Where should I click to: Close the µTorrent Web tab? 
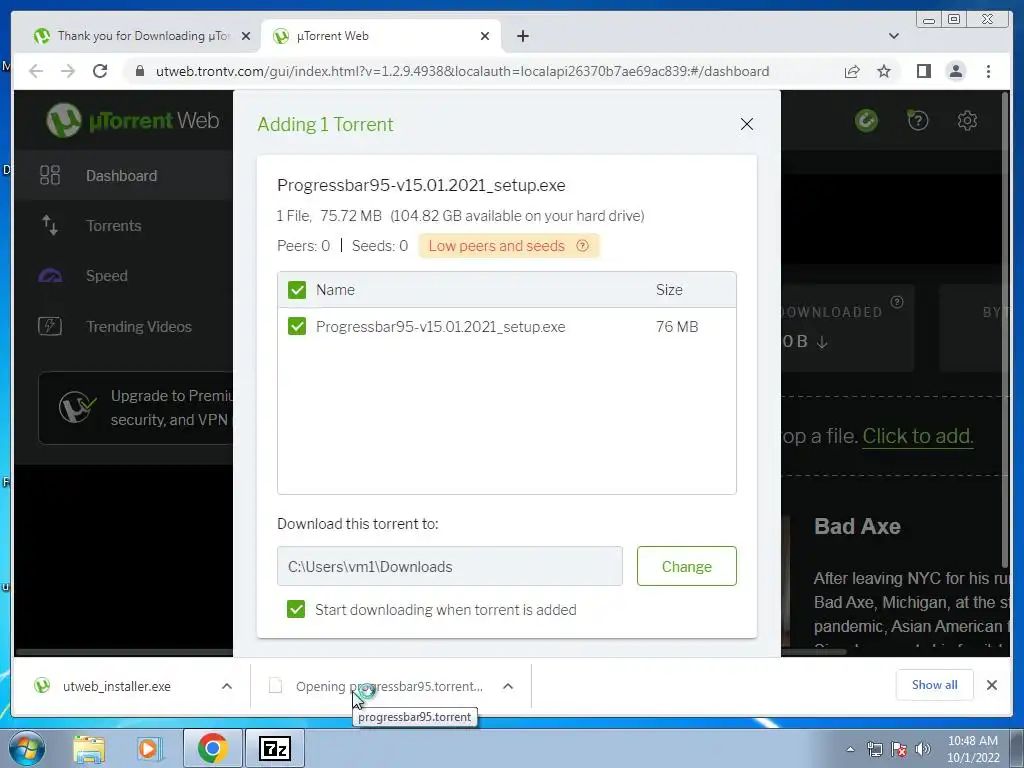(485, 36)
